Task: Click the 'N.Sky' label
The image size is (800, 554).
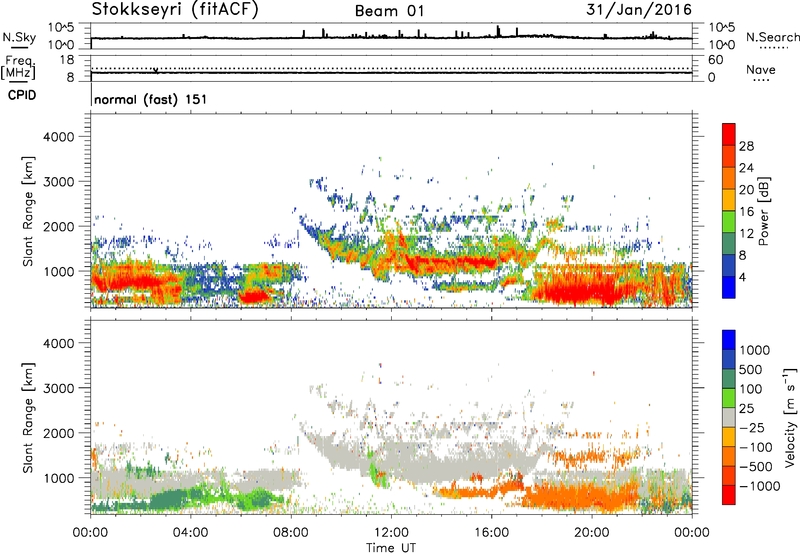Action: (19, 37)
